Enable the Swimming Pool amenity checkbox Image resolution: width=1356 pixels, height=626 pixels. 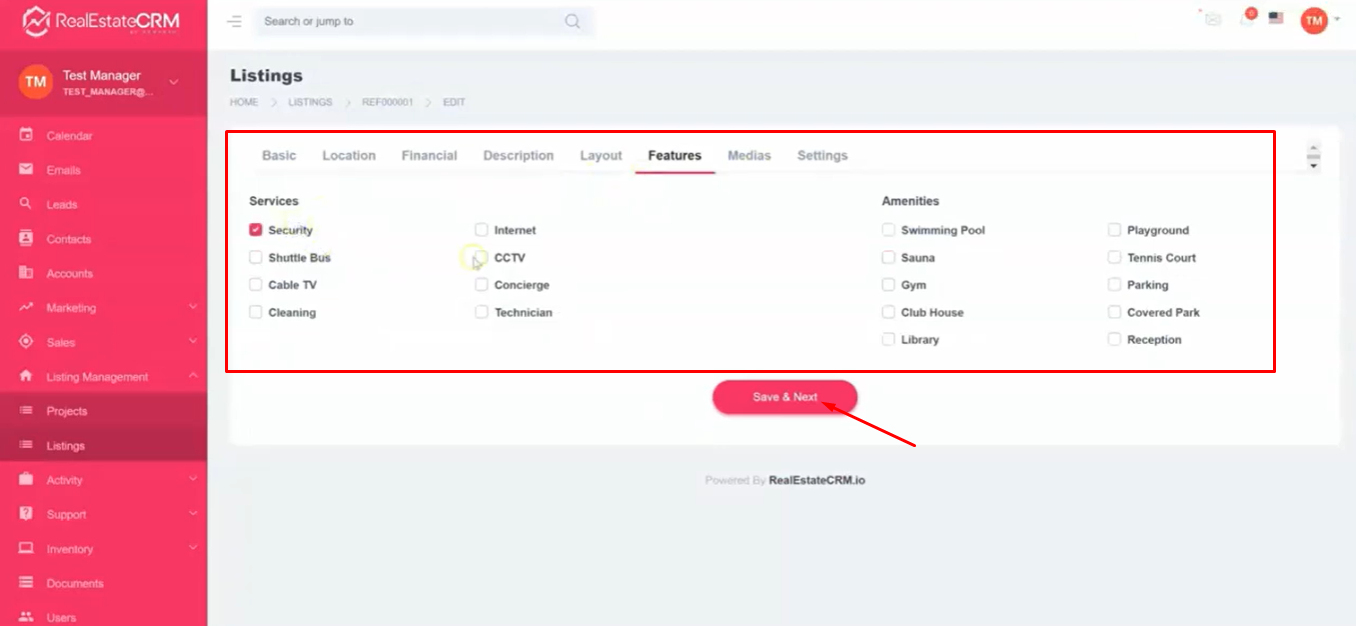[888, 230]
